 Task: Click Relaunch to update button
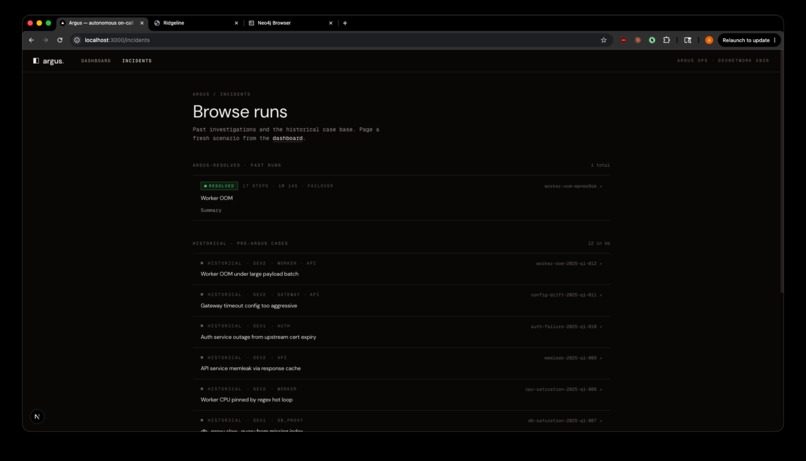749,40
